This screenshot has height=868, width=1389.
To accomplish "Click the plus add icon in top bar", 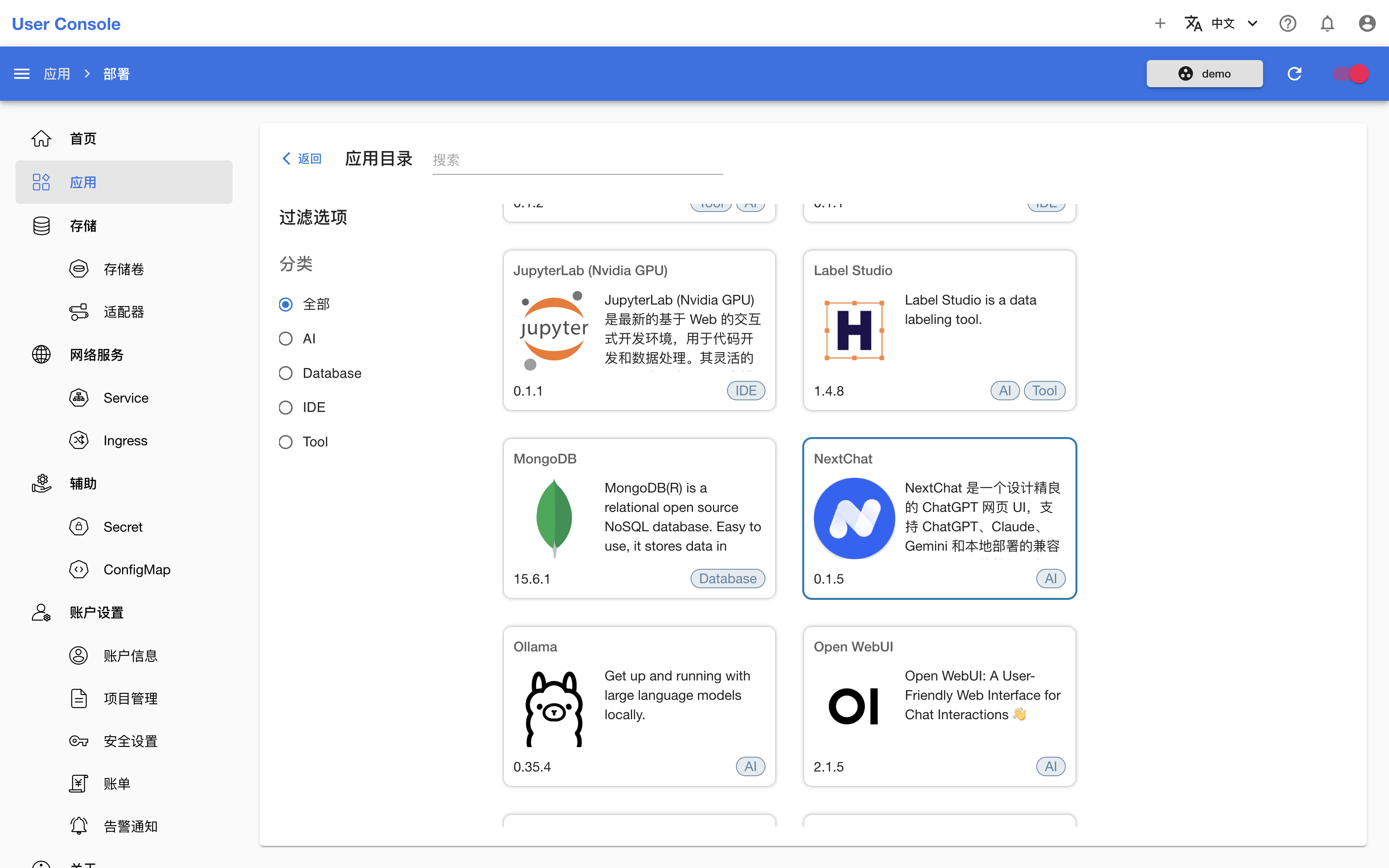I will (x=1160, y=24).
